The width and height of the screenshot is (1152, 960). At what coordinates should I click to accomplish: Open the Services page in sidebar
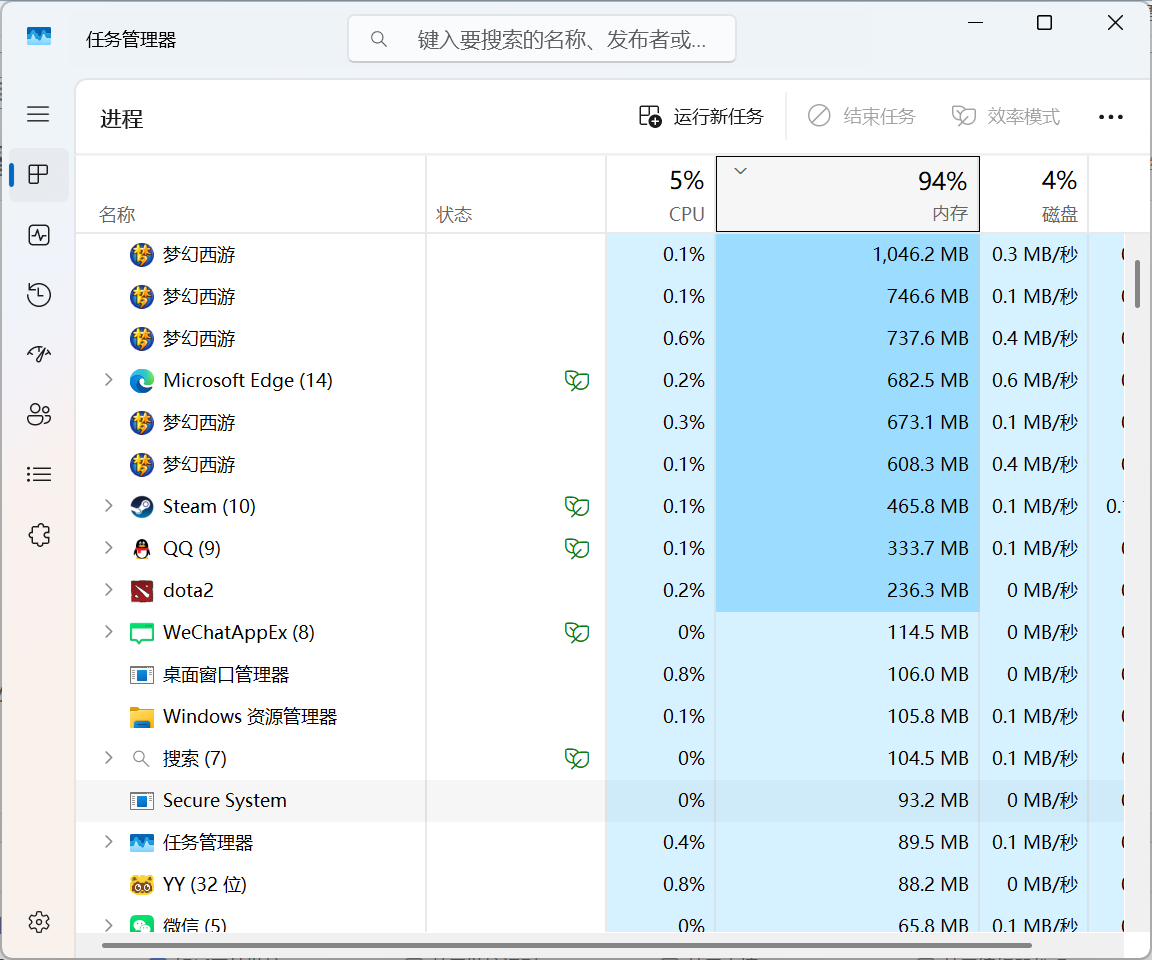tap(39, 535)
